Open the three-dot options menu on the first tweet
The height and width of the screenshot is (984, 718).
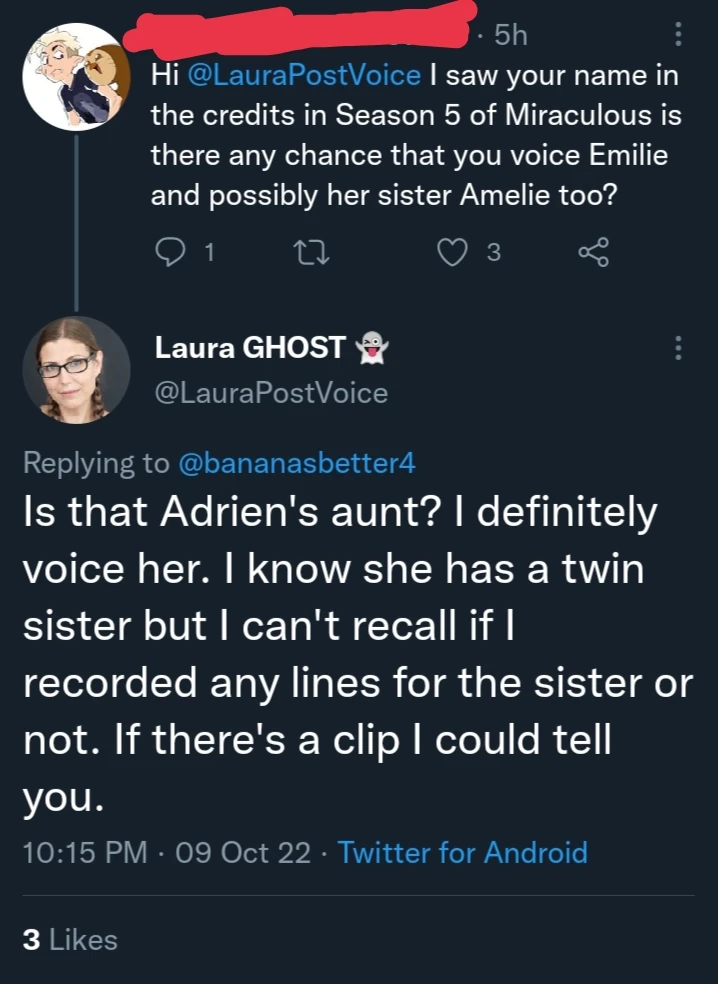(x=678, y=35)
